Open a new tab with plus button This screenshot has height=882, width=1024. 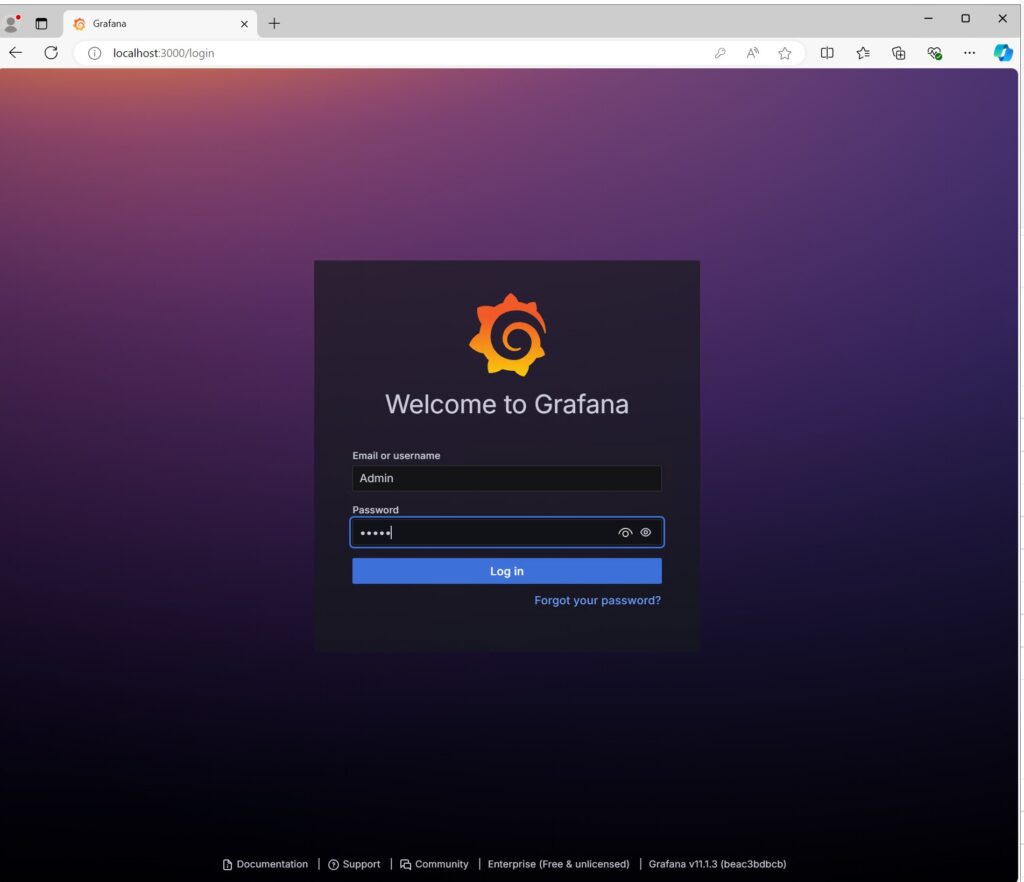[274, 23]
